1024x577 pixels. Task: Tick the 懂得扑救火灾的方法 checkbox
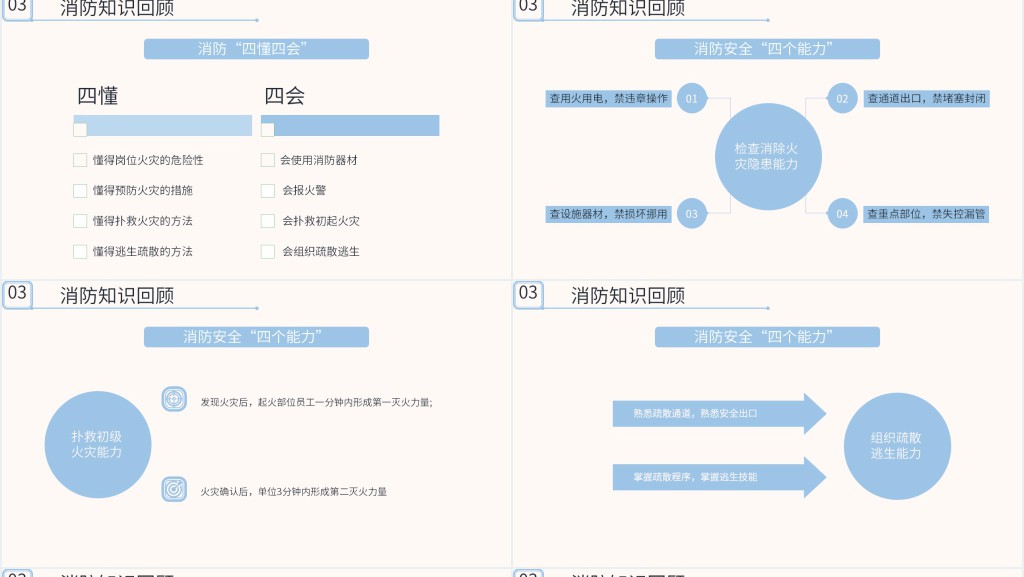point(80,221)
